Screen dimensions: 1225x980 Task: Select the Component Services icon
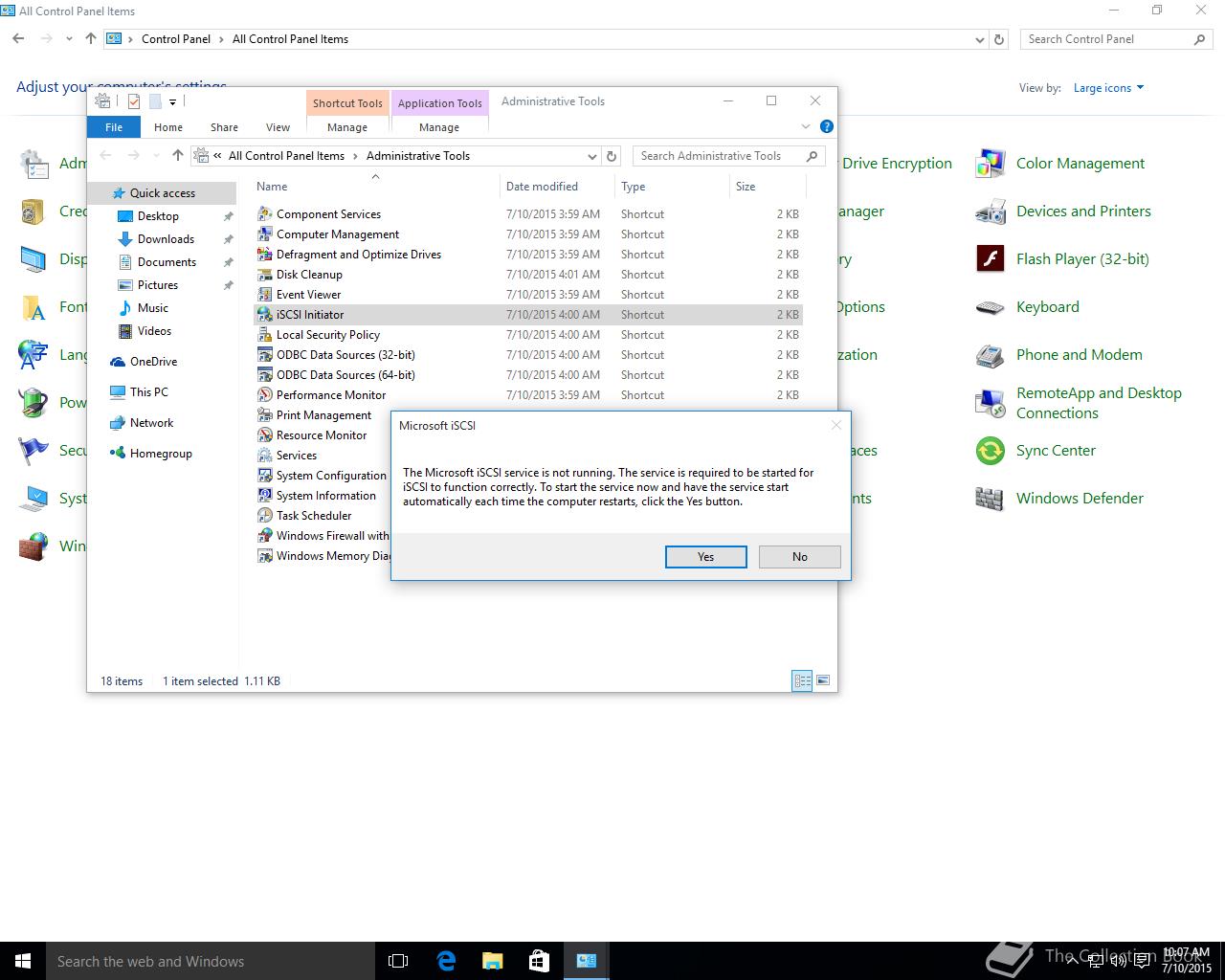click(x=265, y=214)
